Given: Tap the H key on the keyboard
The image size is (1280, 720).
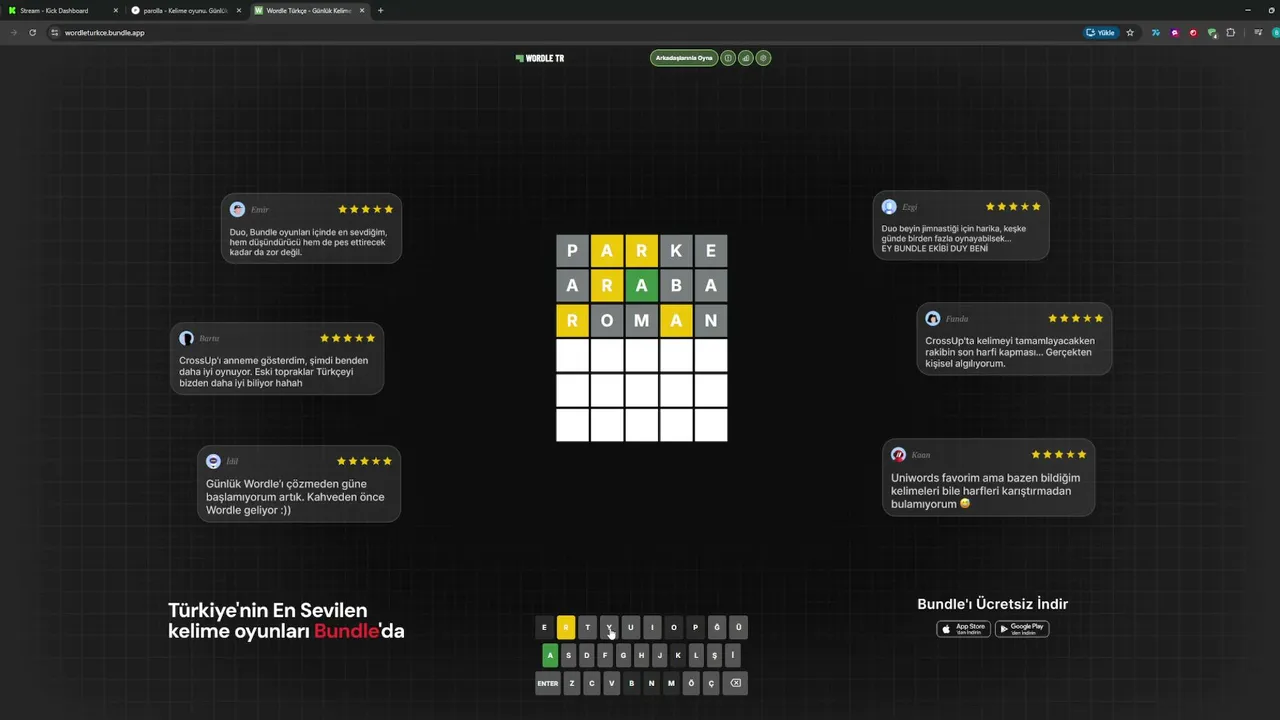Looking at the screenshot, I should point(641,656).
